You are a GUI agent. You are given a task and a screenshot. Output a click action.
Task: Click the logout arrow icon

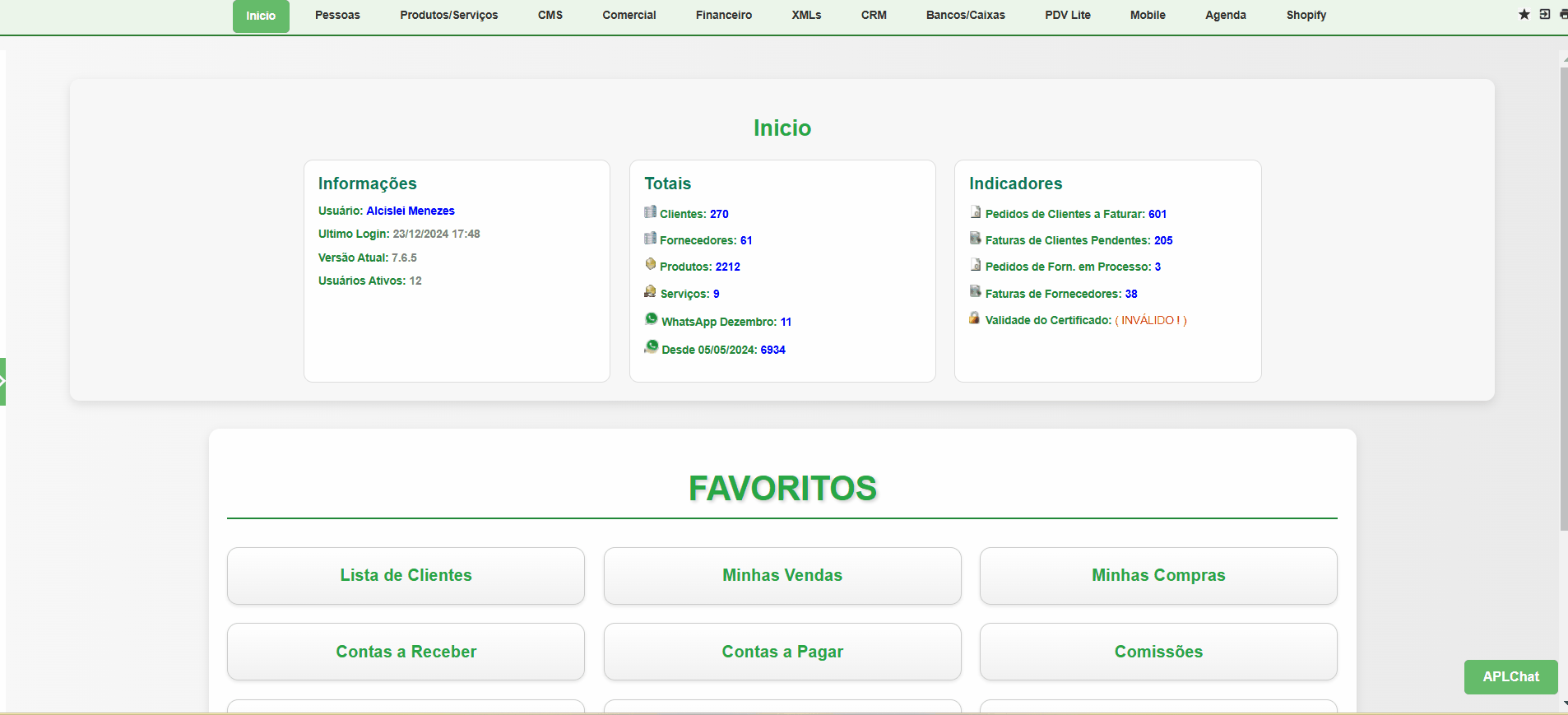[x=1545, y=14]
